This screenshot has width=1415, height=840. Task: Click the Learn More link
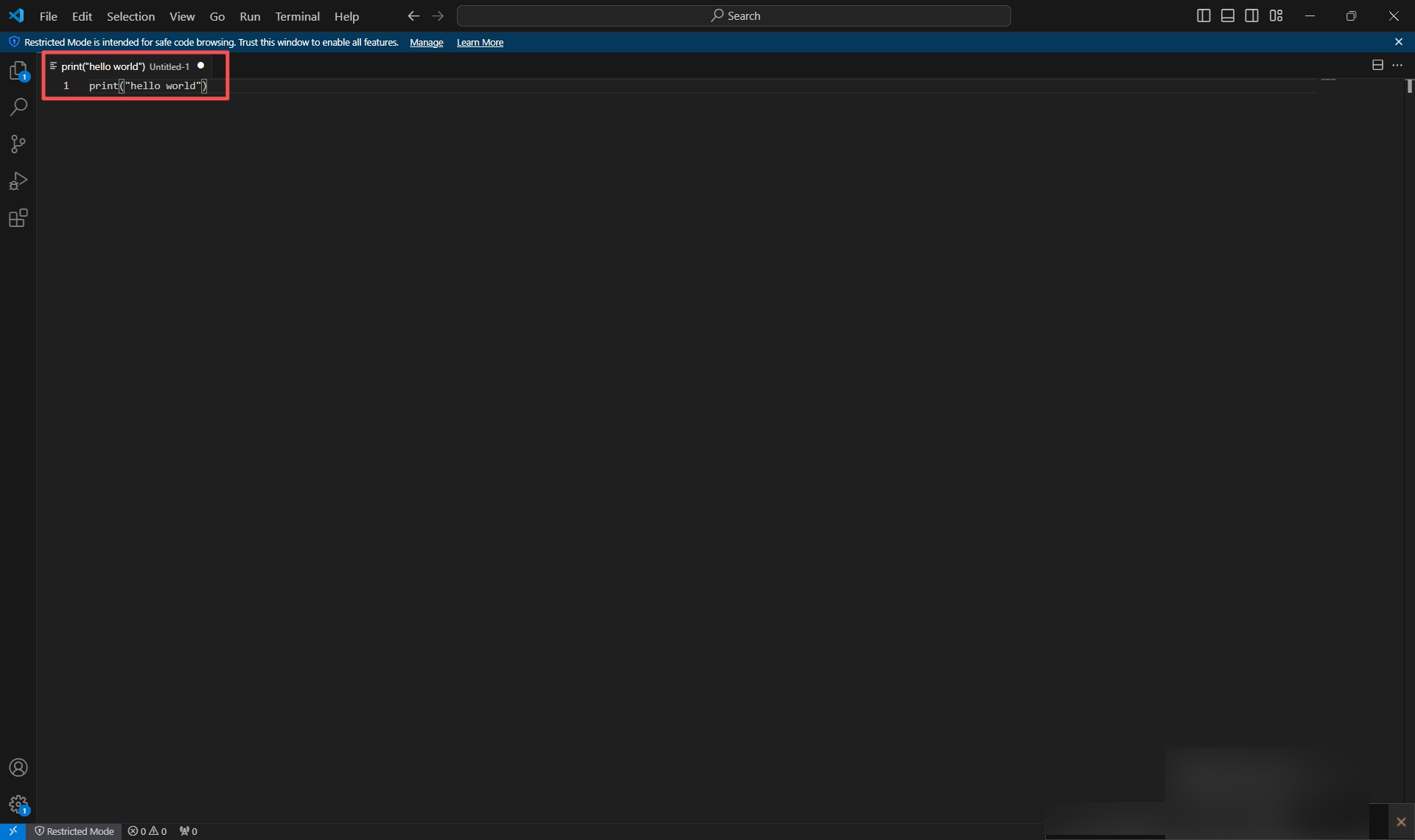(480, 43)
